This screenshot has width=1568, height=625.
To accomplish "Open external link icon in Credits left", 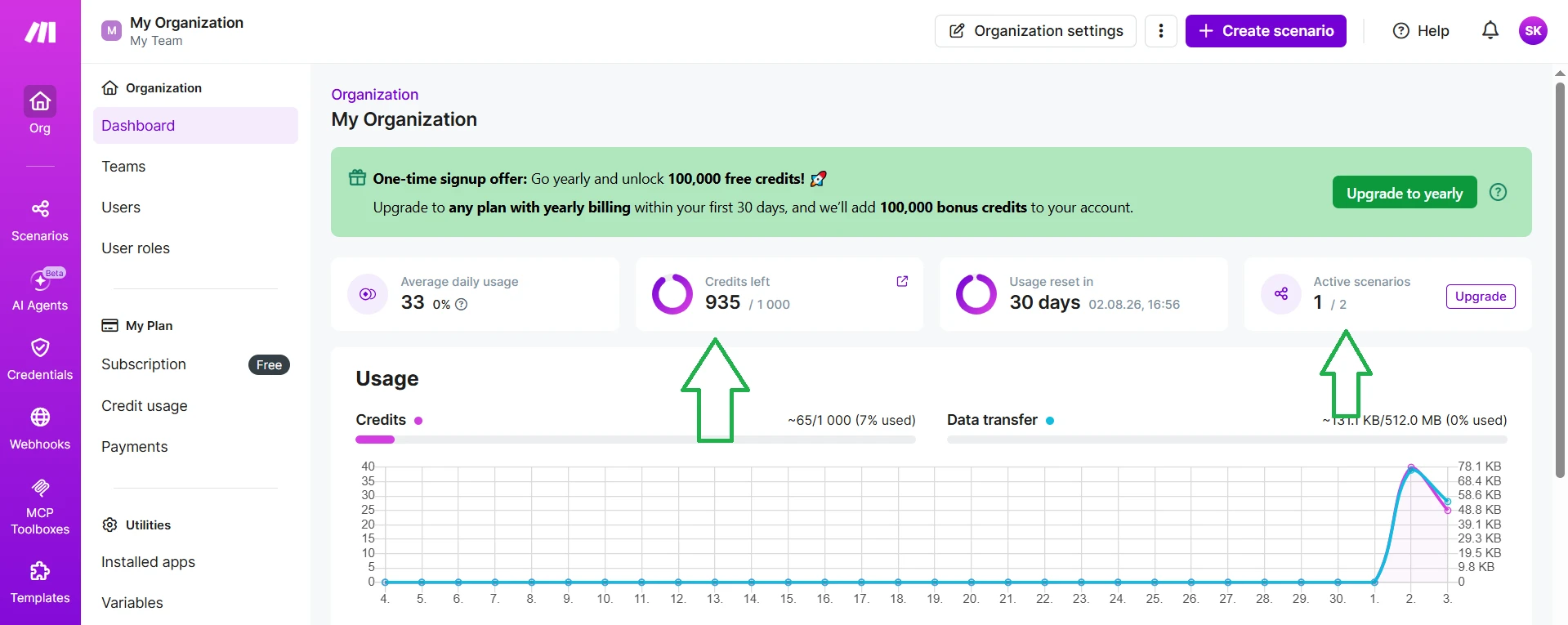I will 902,281.
